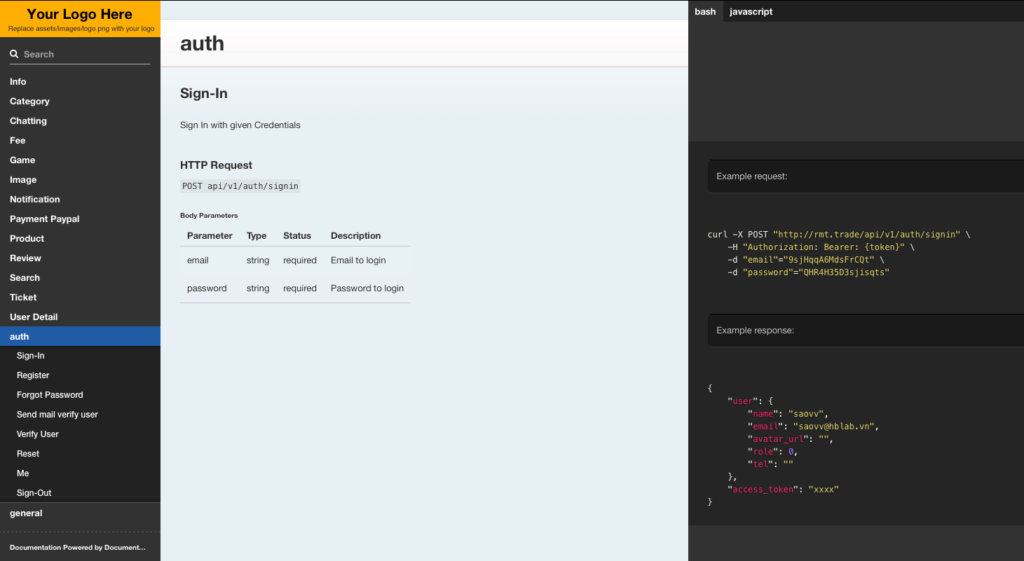This screenshot has height=561, width=1024.
Task: Navigate to the Product section
Action: point(80,238)
